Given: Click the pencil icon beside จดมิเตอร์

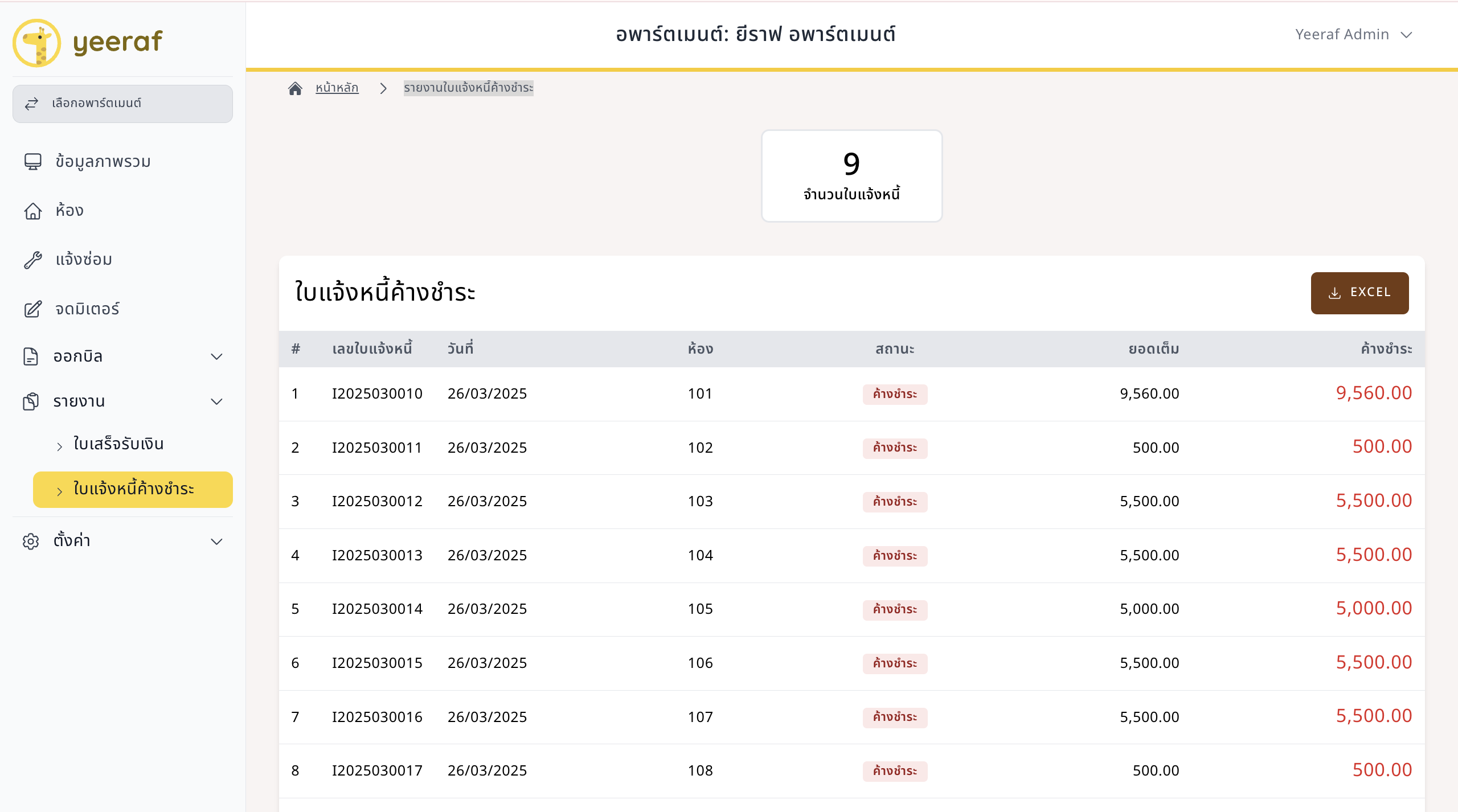Looking at the screenshot, I should click(33, 309).
